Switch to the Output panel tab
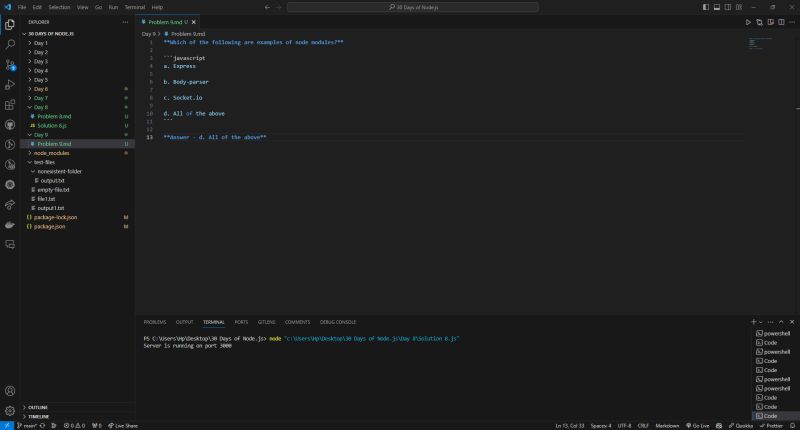 [x=184, y=322]
